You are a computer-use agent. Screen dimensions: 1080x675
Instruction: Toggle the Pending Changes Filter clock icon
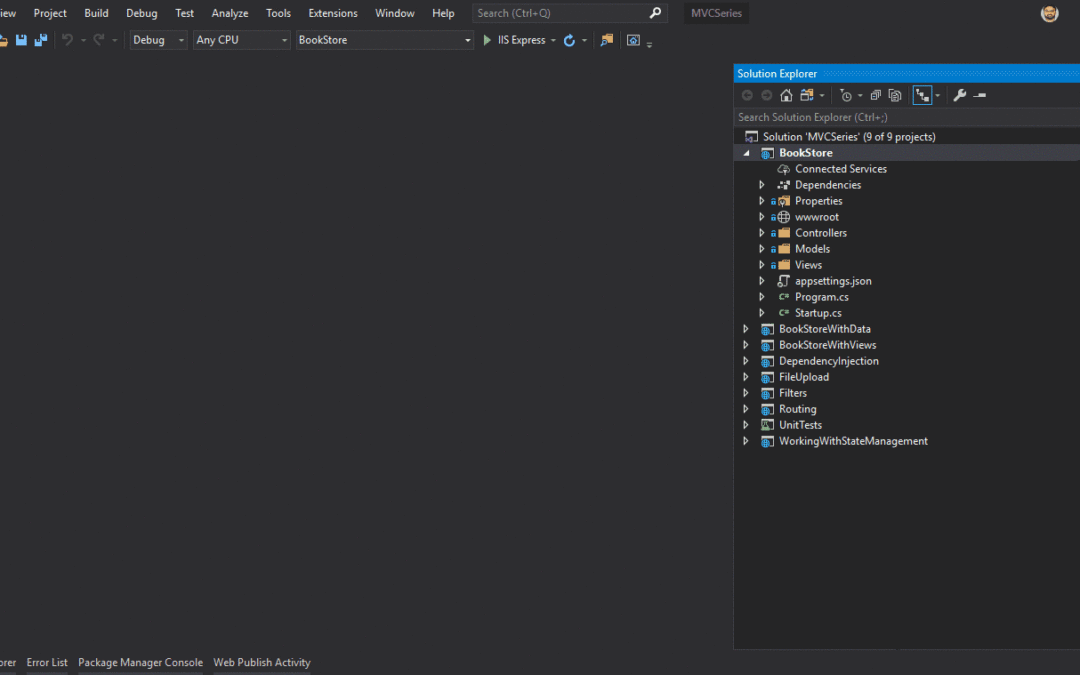846,95
